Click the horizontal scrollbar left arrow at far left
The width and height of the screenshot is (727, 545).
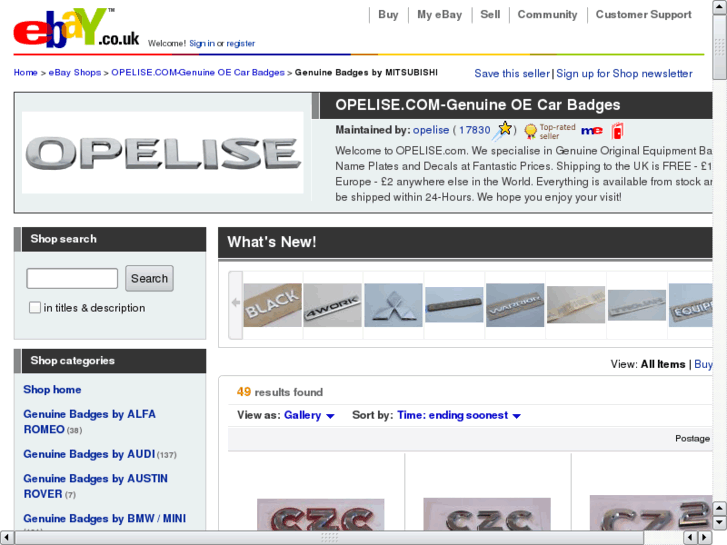click(7, 538)
